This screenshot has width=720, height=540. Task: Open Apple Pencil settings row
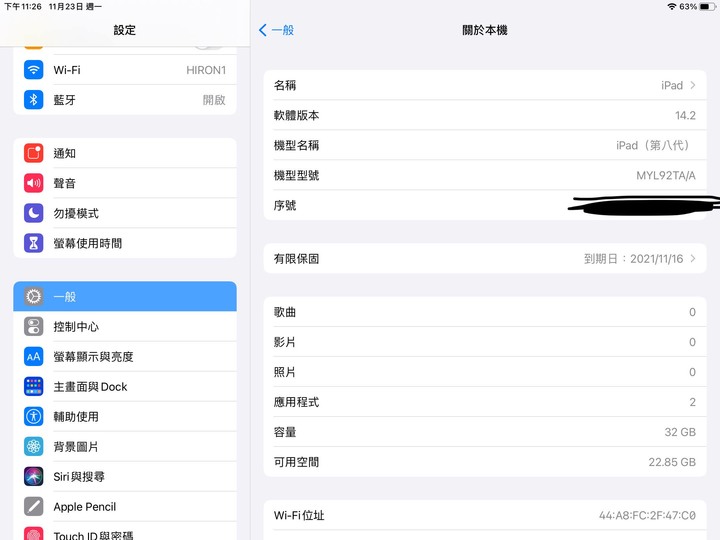(x=125, y=506)
